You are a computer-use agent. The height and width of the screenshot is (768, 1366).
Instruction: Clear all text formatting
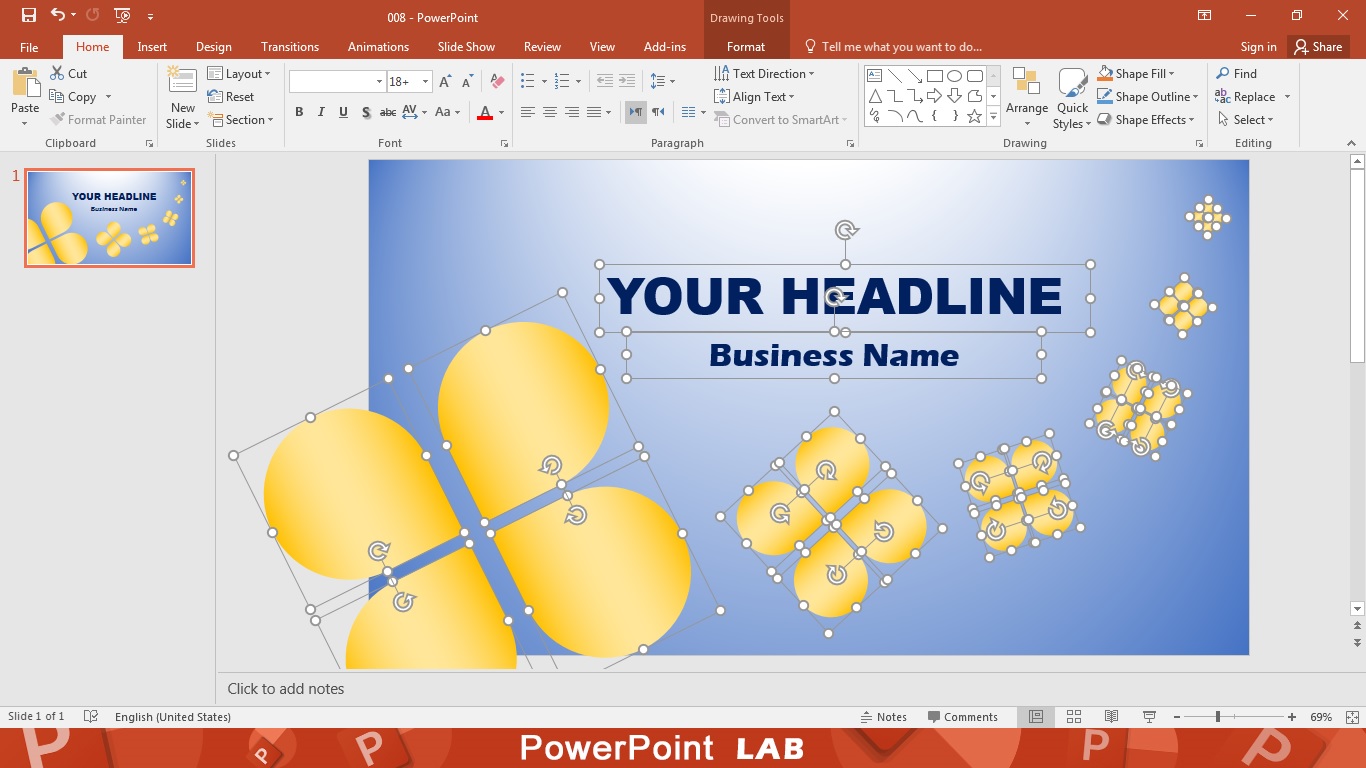[x=498, y=82]
